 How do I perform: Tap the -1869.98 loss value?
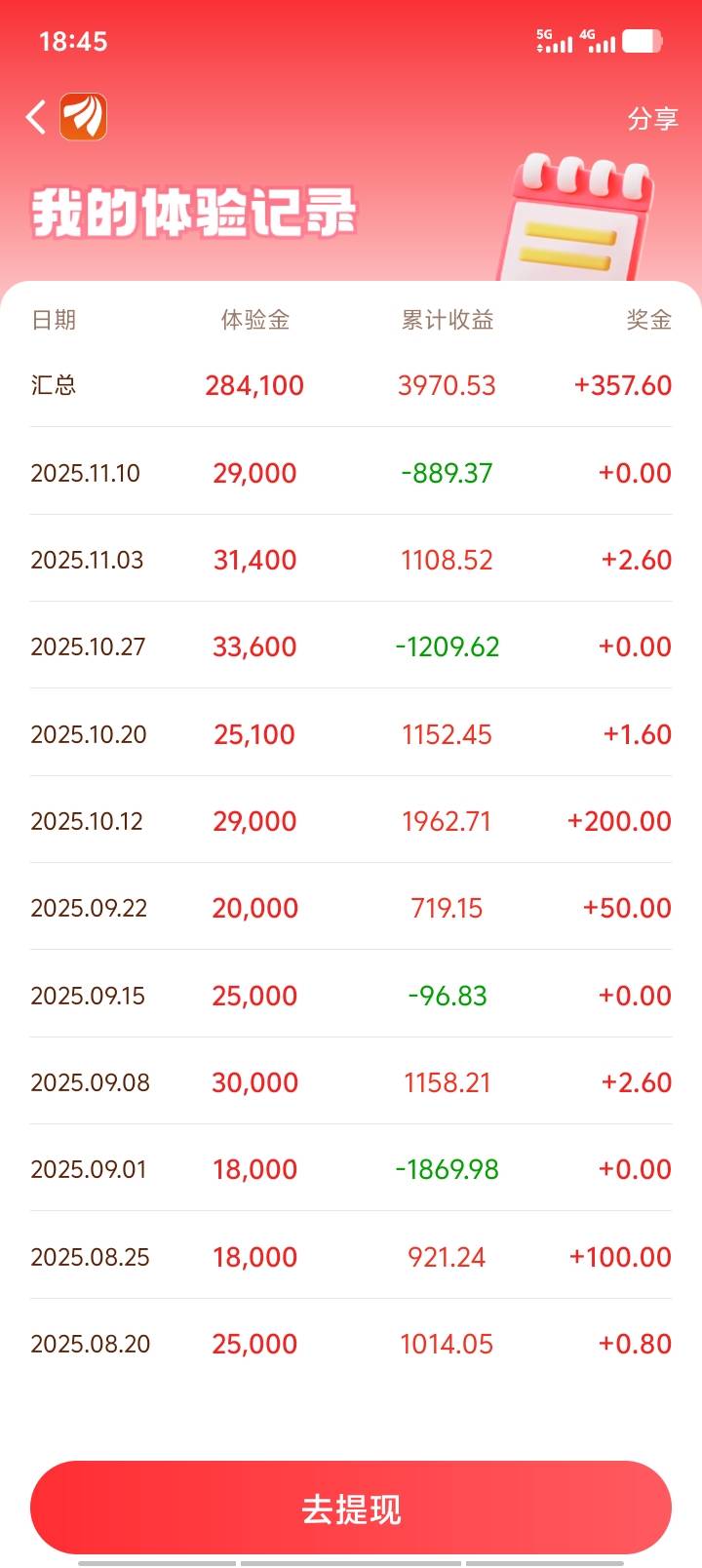(x=447, y=1169)
